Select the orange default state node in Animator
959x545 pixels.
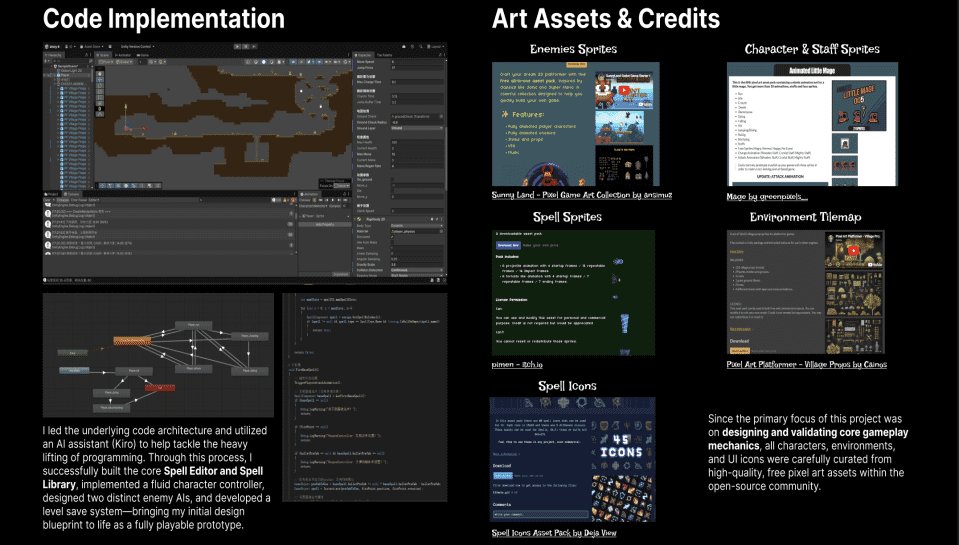tap(133, 341)
